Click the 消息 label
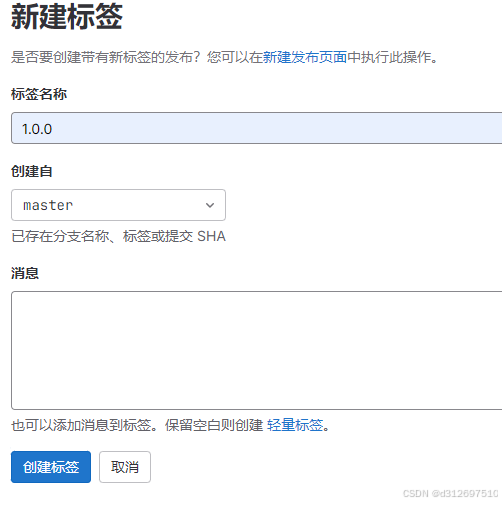This screenshot has height=505, width=502. pos(25,273)
